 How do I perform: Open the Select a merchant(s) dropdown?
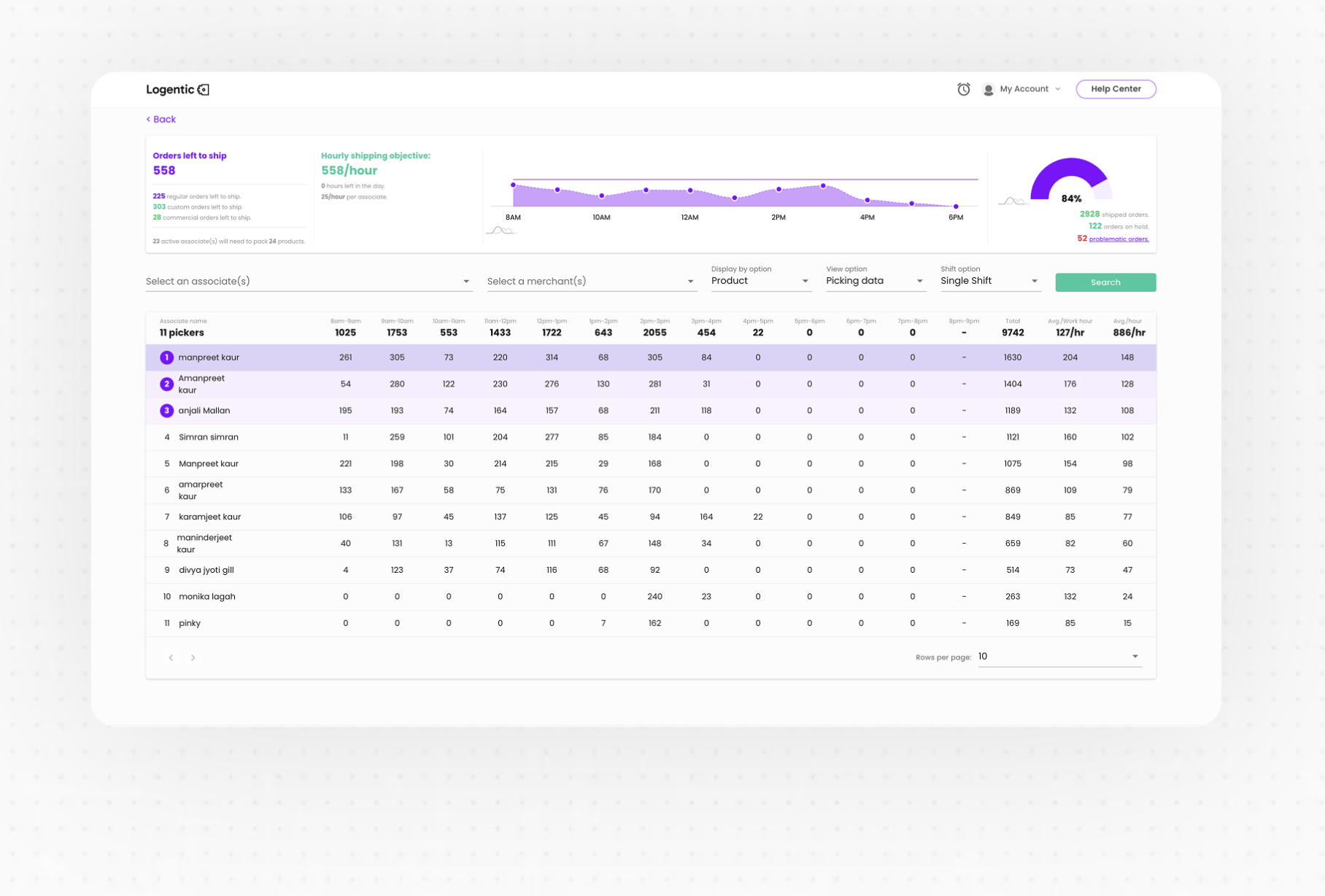coord(591,282)
